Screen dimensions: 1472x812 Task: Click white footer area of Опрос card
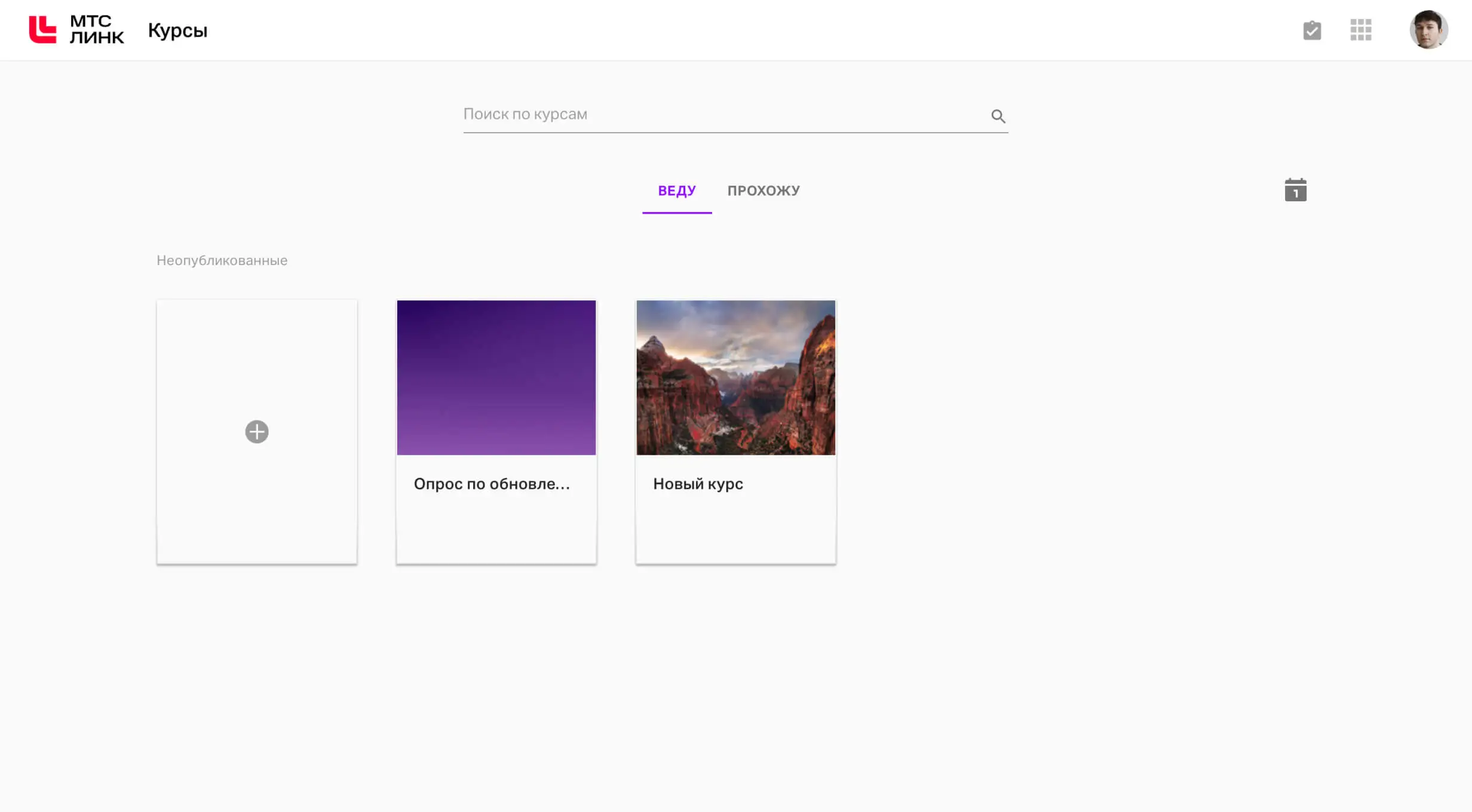pyautogui.click(x=496, y=531)
